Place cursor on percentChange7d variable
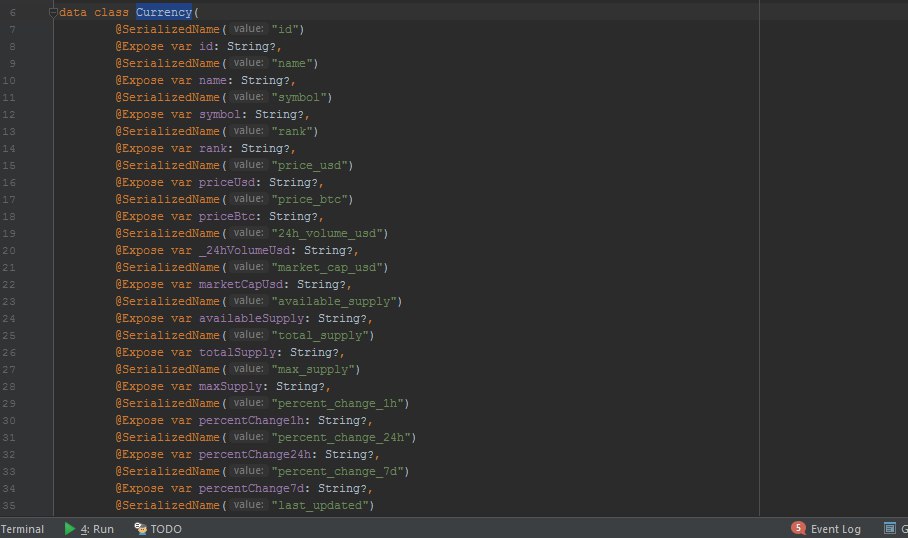Image resolution: width=908 pixels, height=538 pixels. [251, 489]
